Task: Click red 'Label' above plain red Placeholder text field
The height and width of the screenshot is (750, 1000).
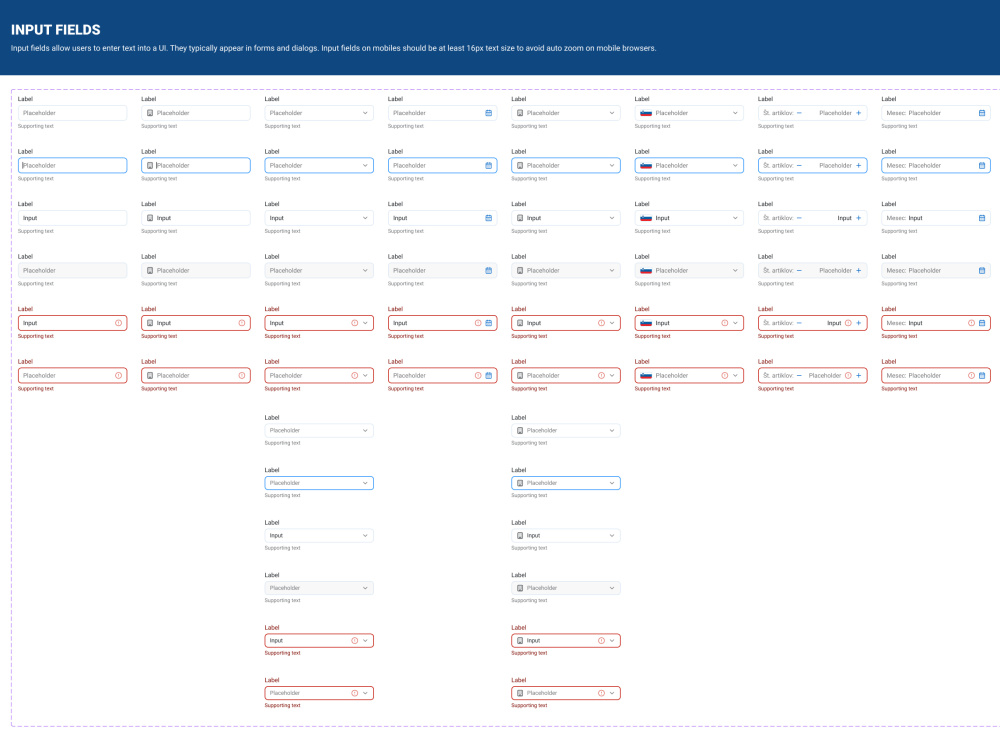Action: [25, 362]
